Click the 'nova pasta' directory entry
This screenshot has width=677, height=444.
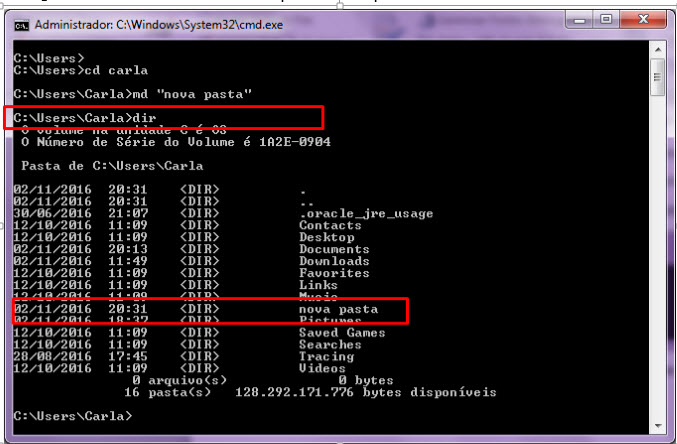click(x=338, y=309)
